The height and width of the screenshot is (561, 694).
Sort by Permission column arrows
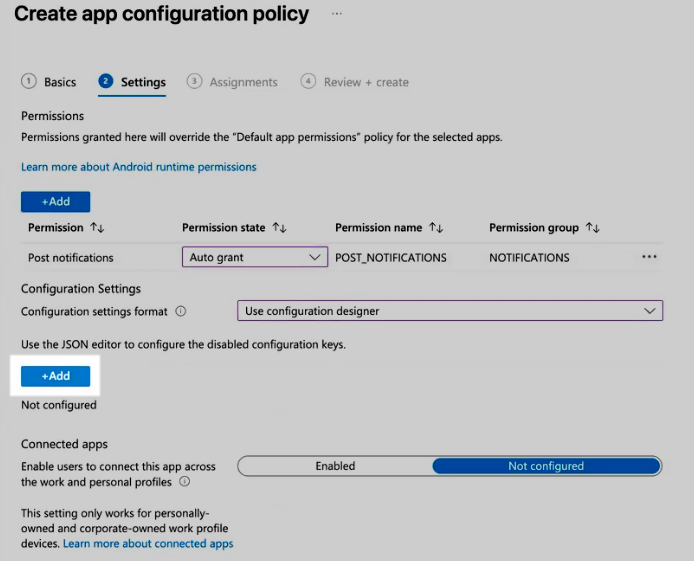(x=97, y=228)
